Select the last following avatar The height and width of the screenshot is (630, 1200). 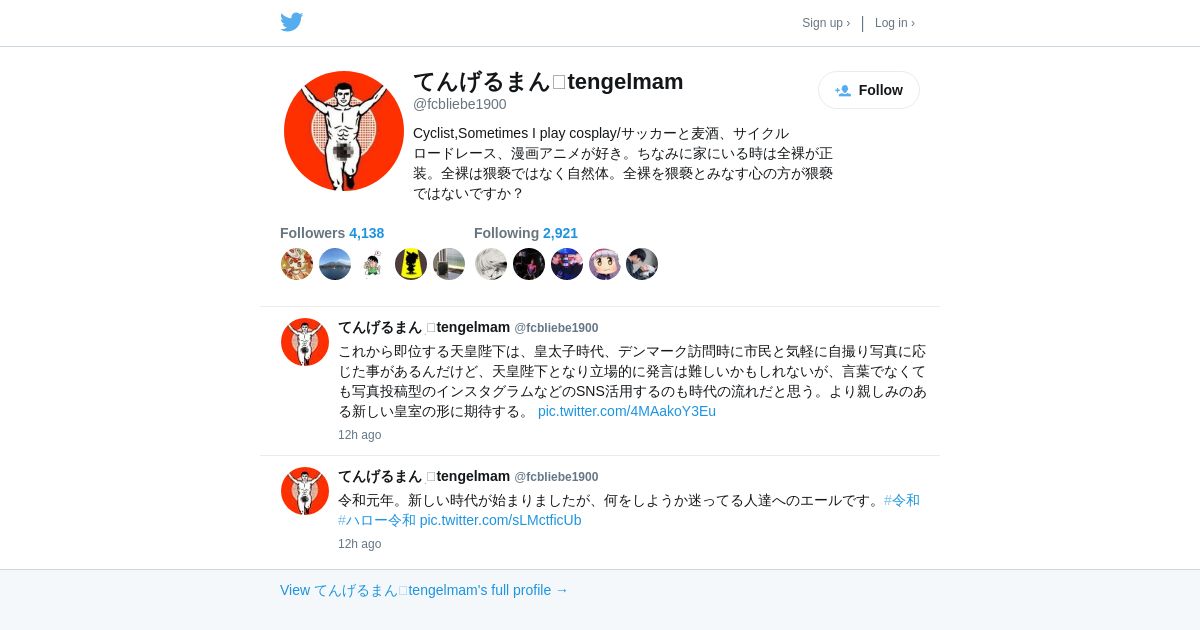[x=642, y=264]
